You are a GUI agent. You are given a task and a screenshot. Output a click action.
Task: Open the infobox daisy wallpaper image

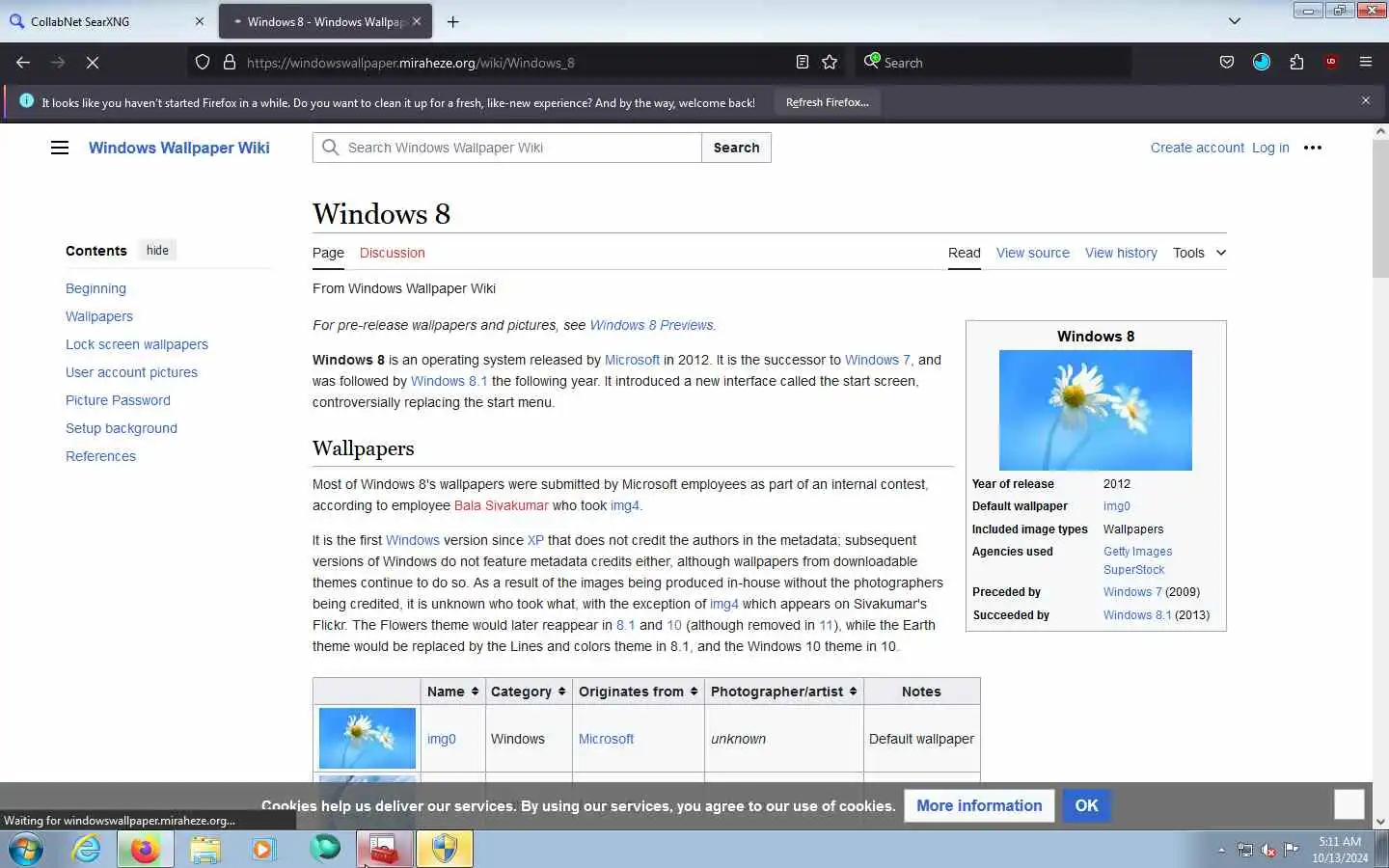[x=1096, y=410]
